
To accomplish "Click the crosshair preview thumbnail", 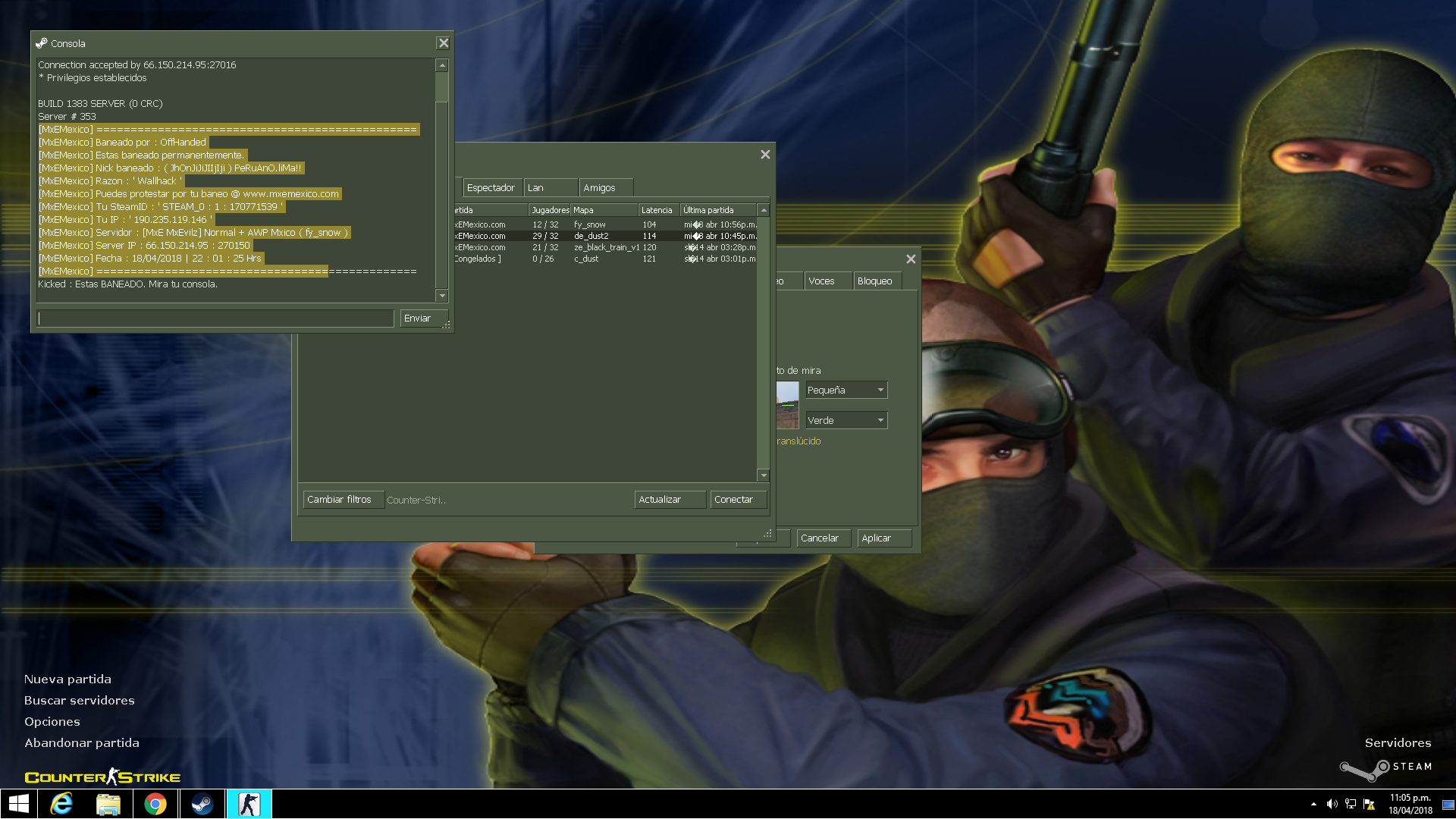I will [787, 405].
